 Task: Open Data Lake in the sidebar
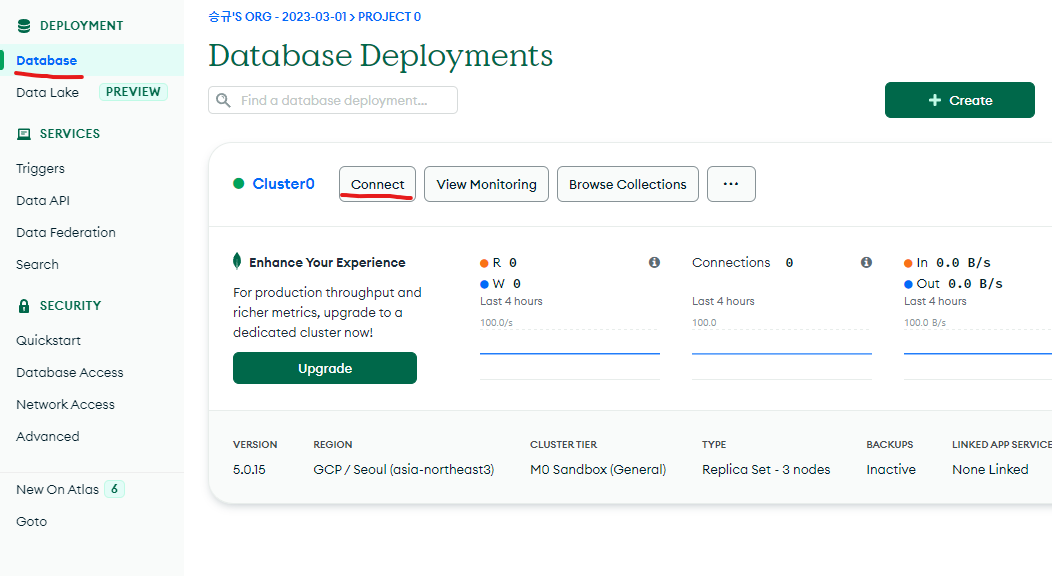coord(48,93)
